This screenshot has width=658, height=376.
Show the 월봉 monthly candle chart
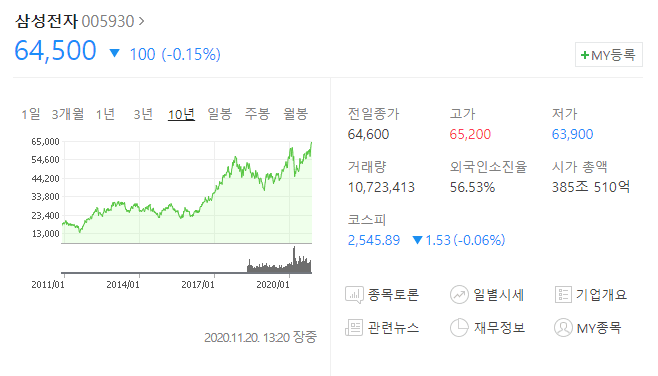[x=295, y=114]
